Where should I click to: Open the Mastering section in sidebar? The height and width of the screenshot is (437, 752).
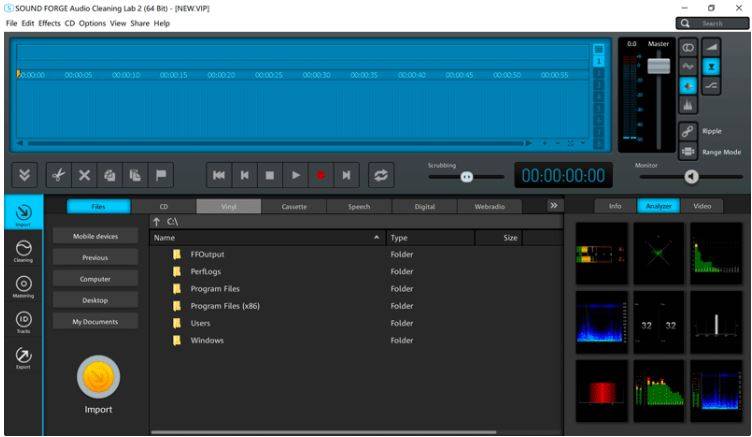pyautogui.click(x=24, y=286)
